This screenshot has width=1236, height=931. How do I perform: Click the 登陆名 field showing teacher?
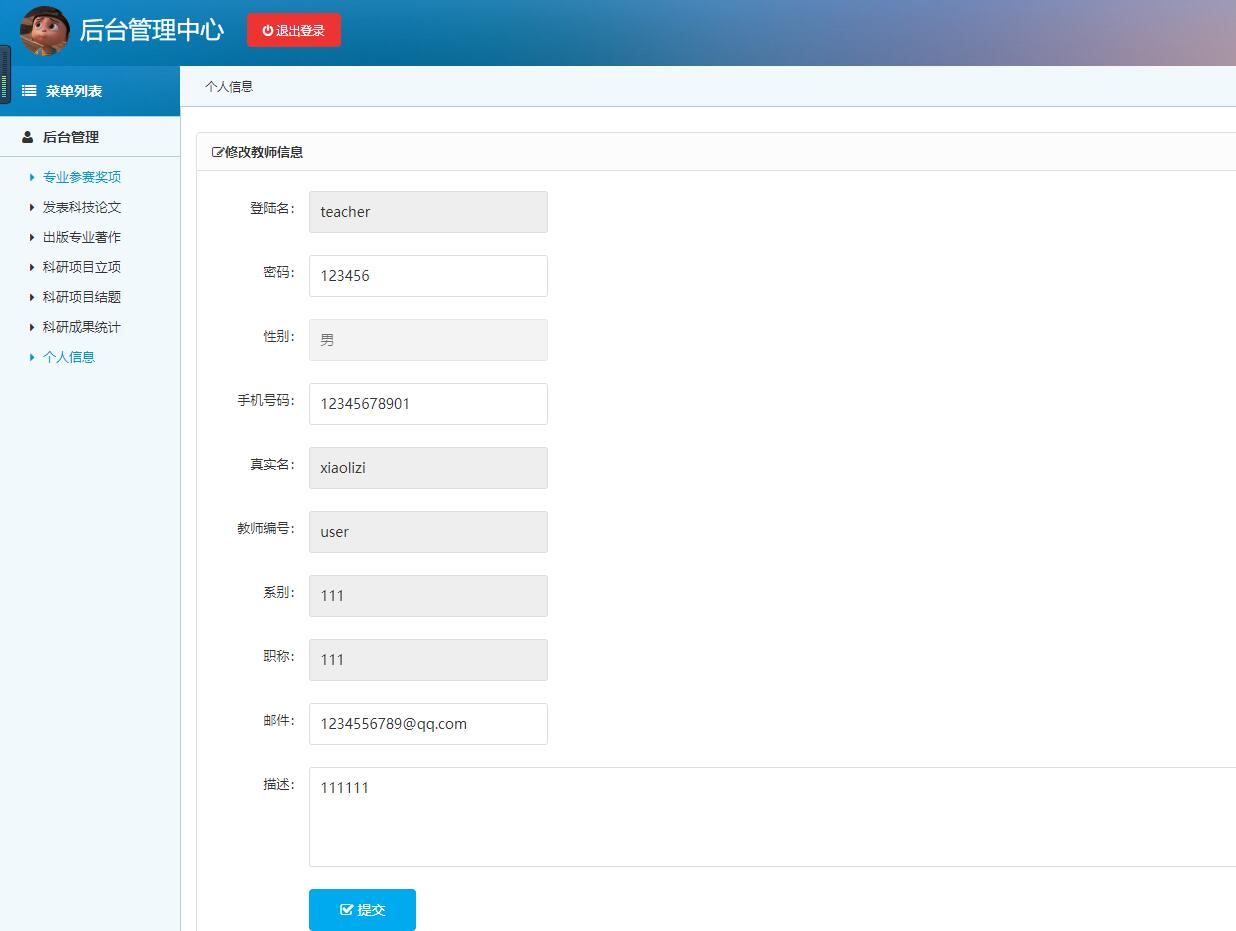point(428,212)
